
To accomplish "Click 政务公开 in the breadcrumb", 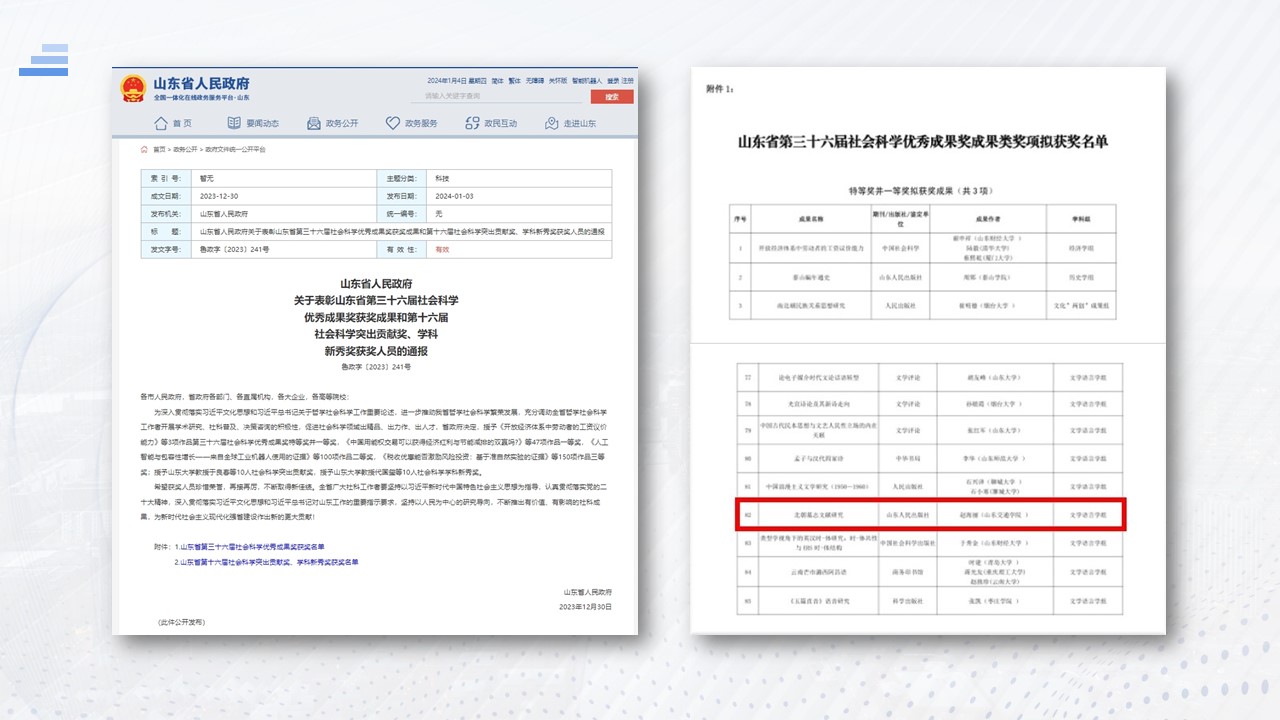I will [186, 148].
